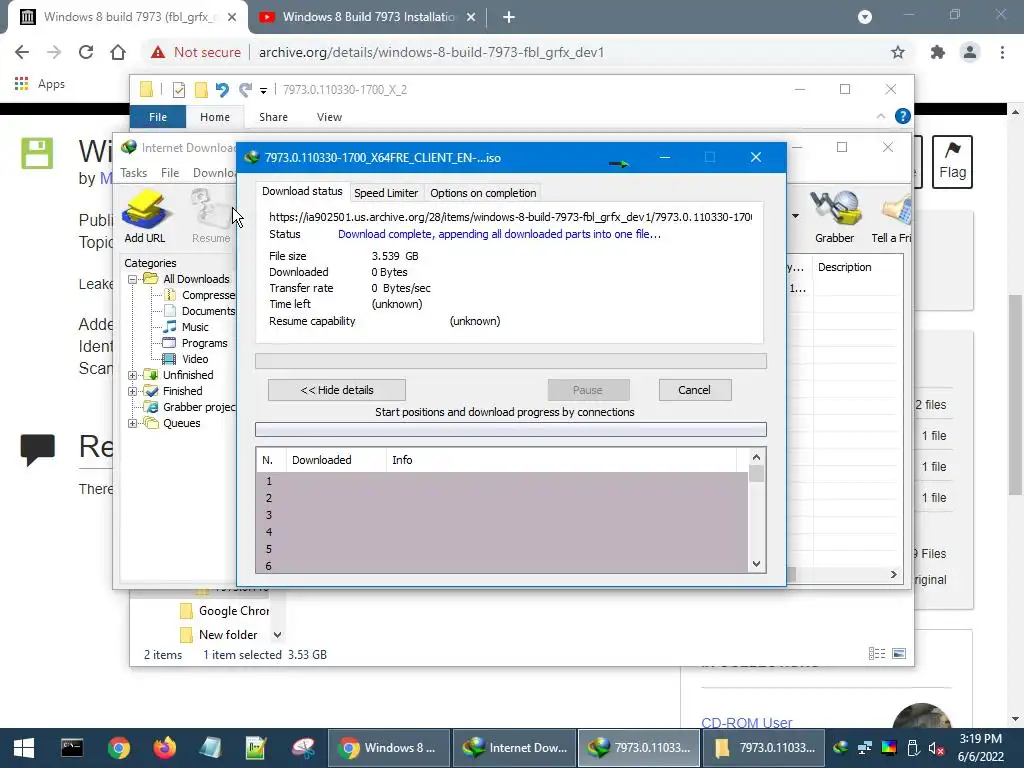Click the main download progress bar
This screenshot has width=1024, height=768.
click(x=511, y=361)
